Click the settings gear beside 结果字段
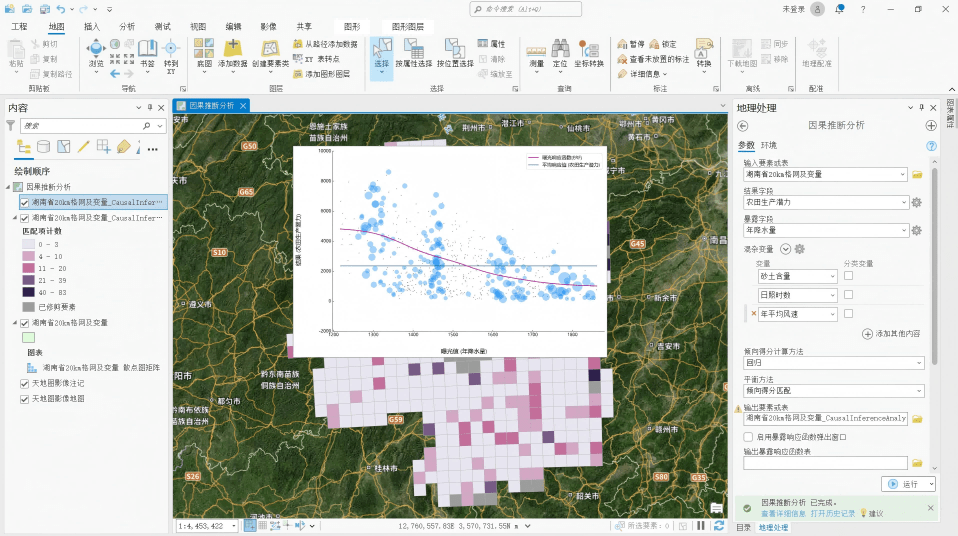The image size is (958, 536). [x=916, y=202]
